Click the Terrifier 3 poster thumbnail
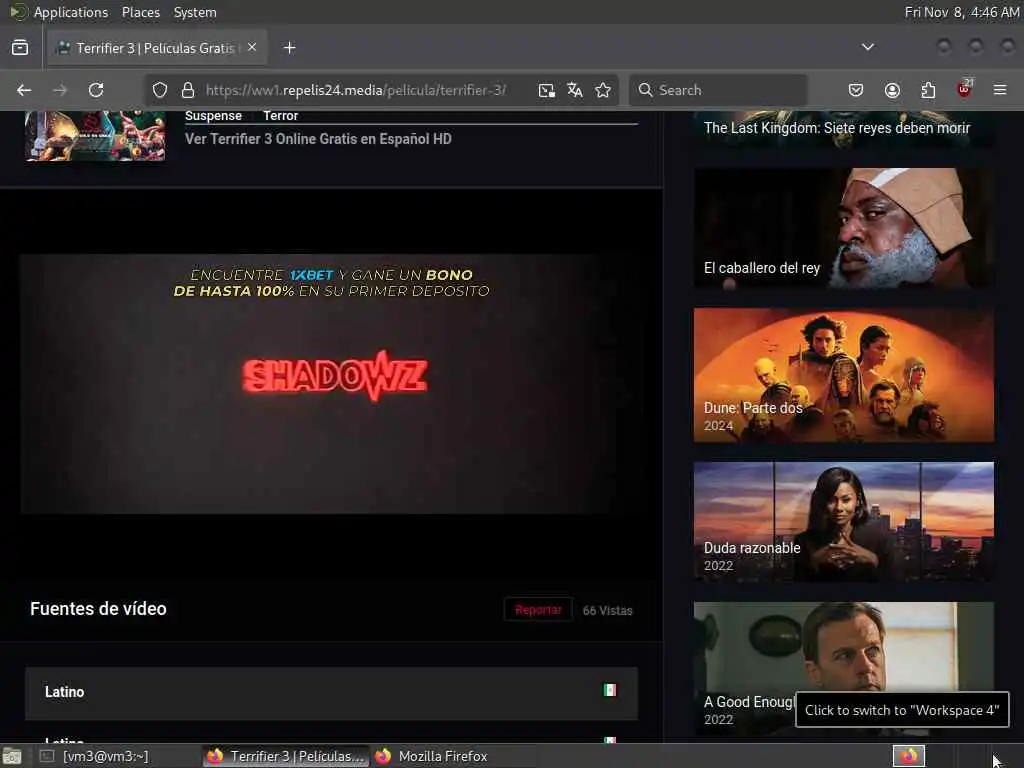This screenshot has width=1024, height=768. pos(95,135)
